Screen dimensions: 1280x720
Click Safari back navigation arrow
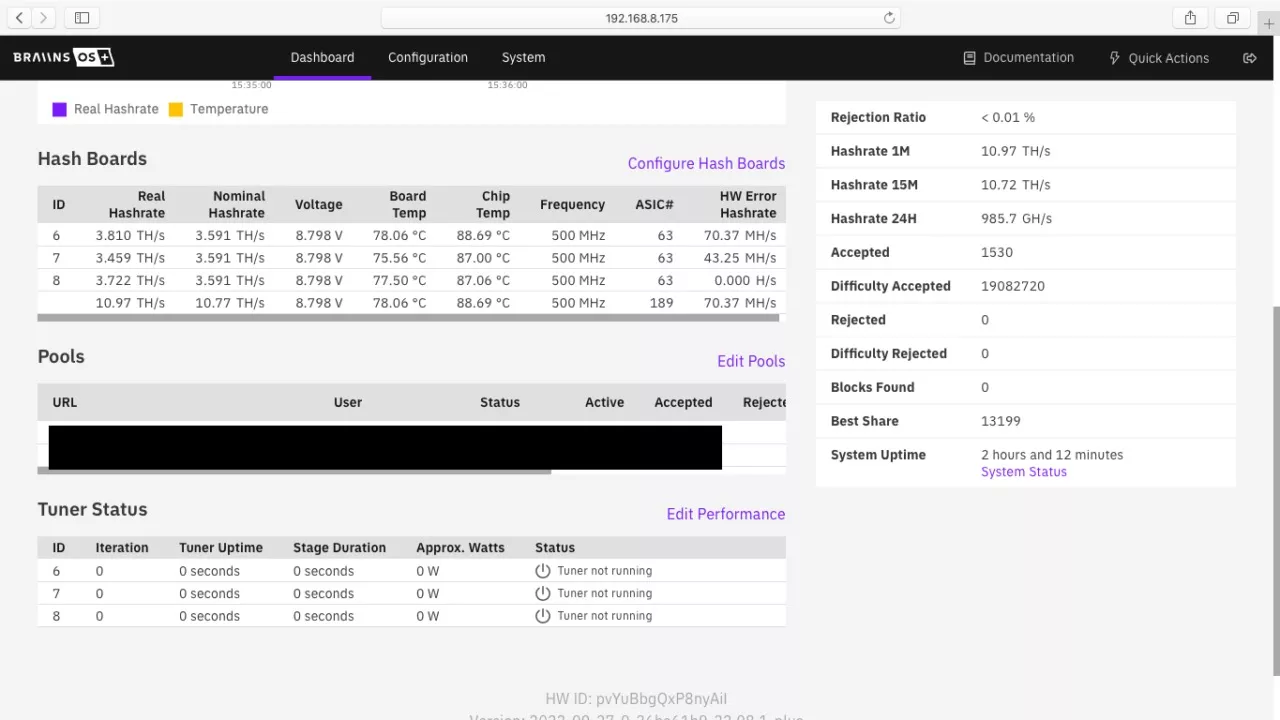coord(19,18)
